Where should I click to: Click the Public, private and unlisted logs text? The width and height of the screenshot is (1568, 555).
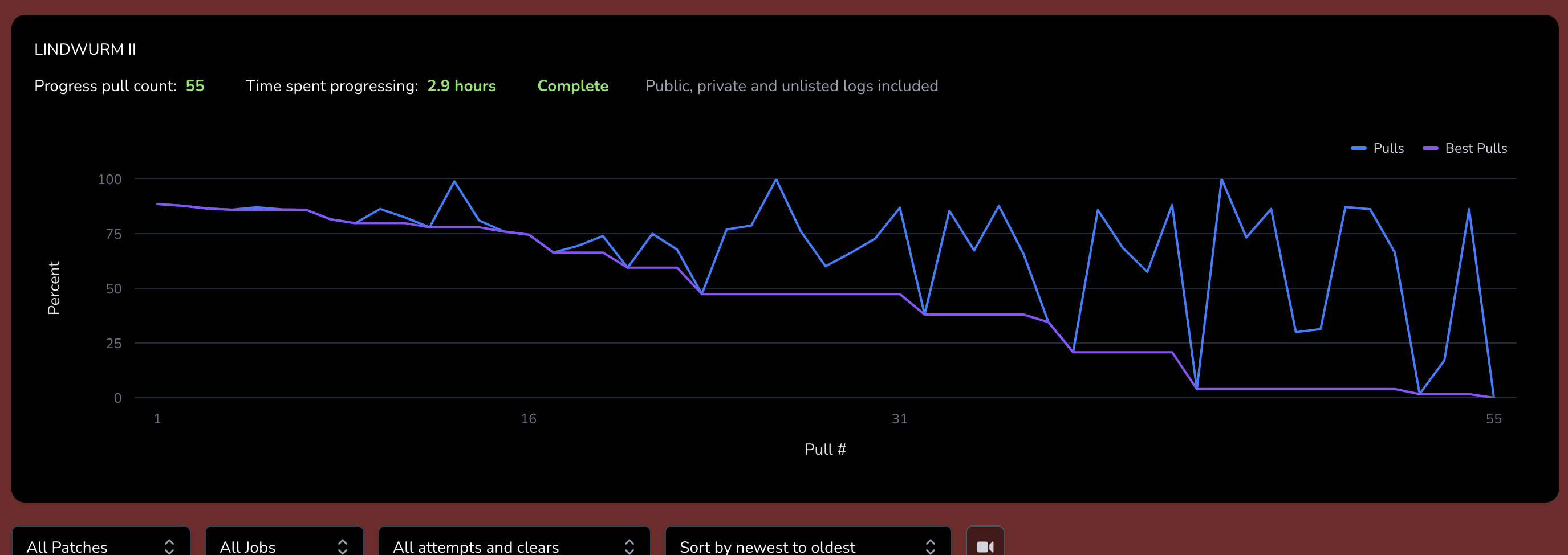pyautogui.click(x=791, y=86)
